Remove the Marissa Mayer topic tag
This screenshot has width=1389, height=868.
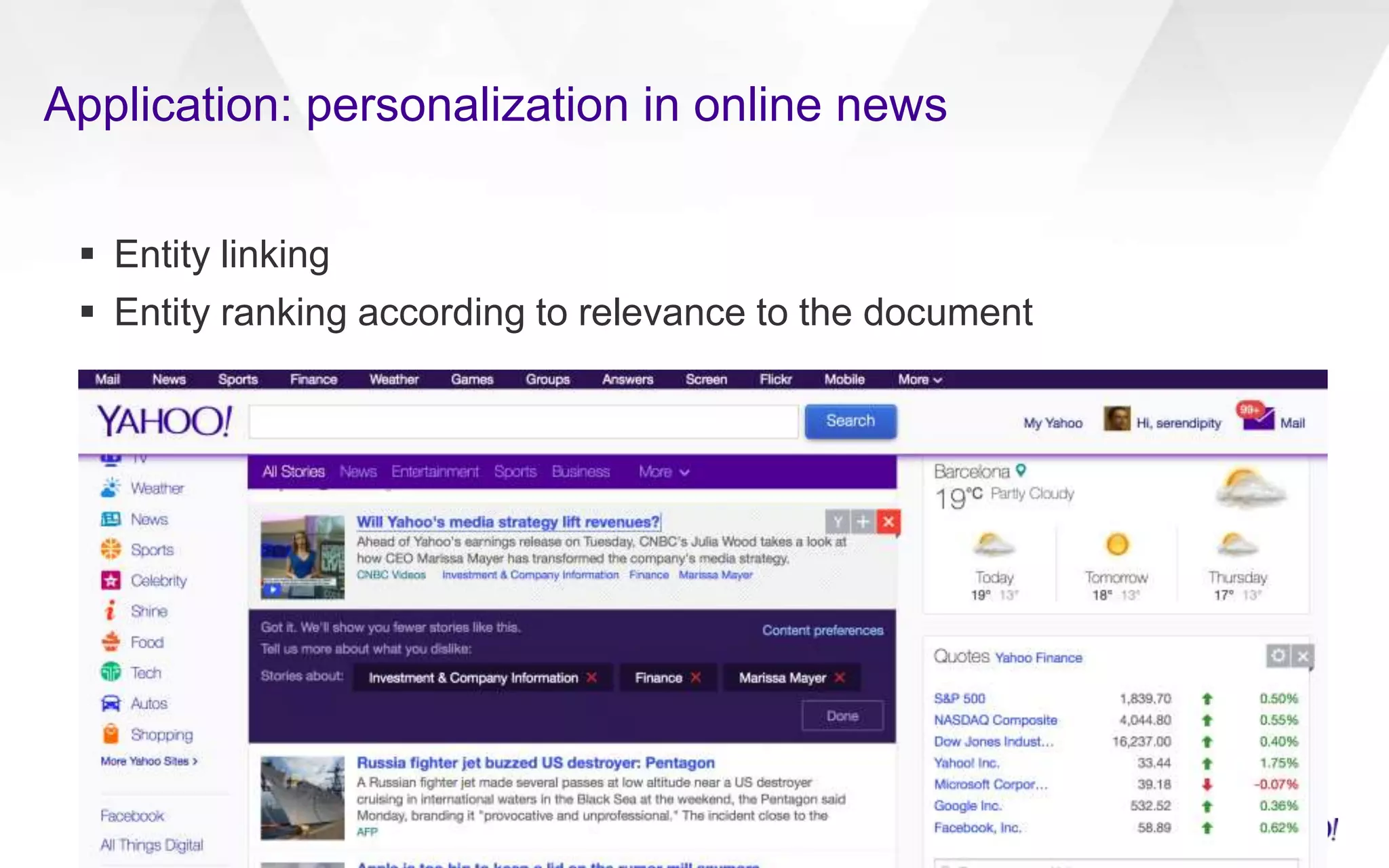coord(840,677)
